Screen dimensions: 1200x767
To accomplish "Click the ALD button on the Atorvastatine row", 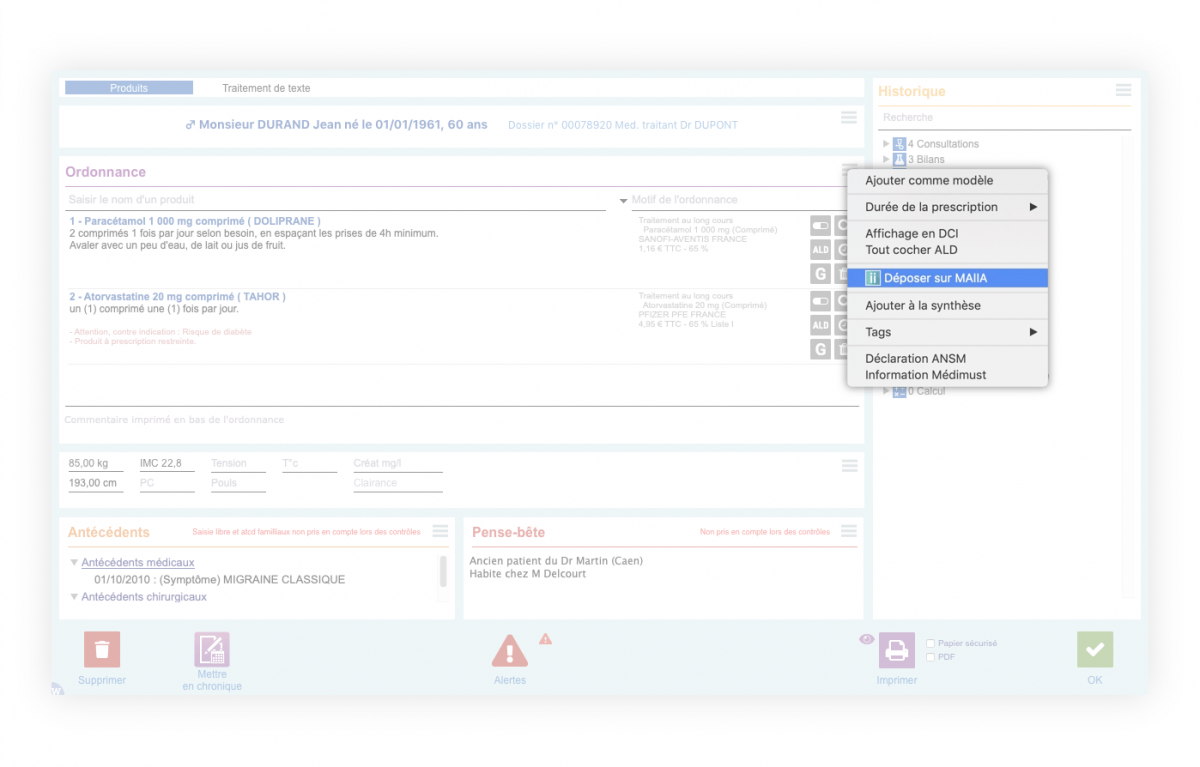I will (820, 325).
